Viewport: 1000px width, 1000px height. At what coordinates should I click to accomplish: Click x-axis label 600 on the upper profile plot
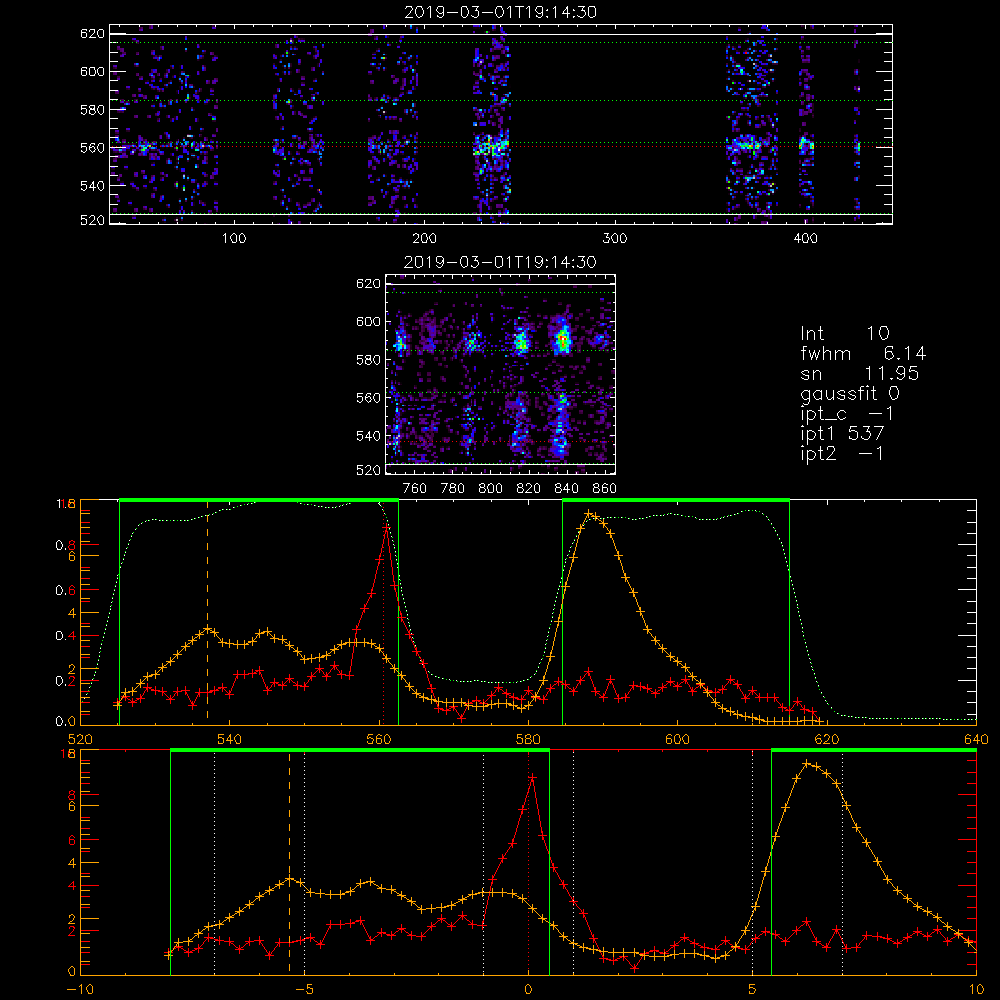(677, 740)
